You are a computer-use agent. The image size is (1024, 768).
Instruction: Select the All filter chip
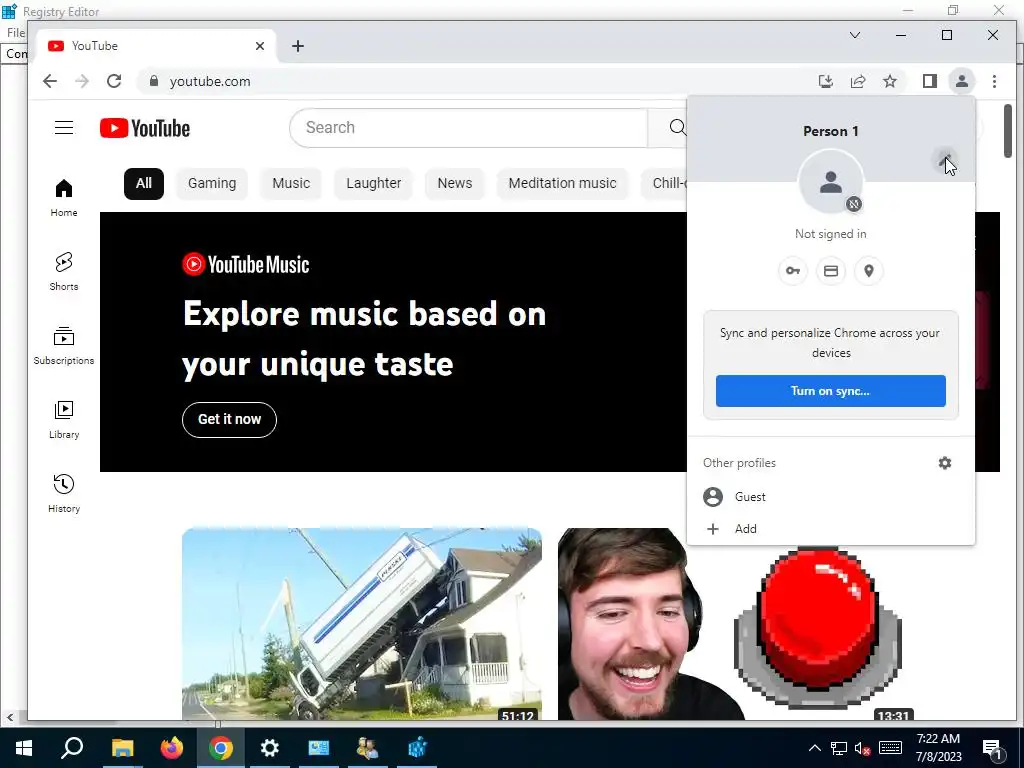144,184
